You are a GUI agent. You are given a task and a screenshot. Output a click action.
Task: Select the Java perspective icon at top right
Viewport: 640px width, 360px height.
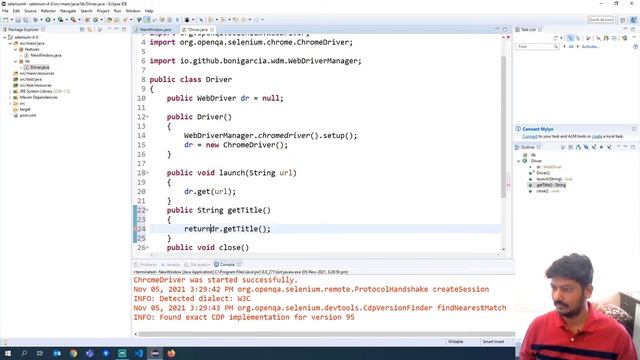tap(633, 20)
